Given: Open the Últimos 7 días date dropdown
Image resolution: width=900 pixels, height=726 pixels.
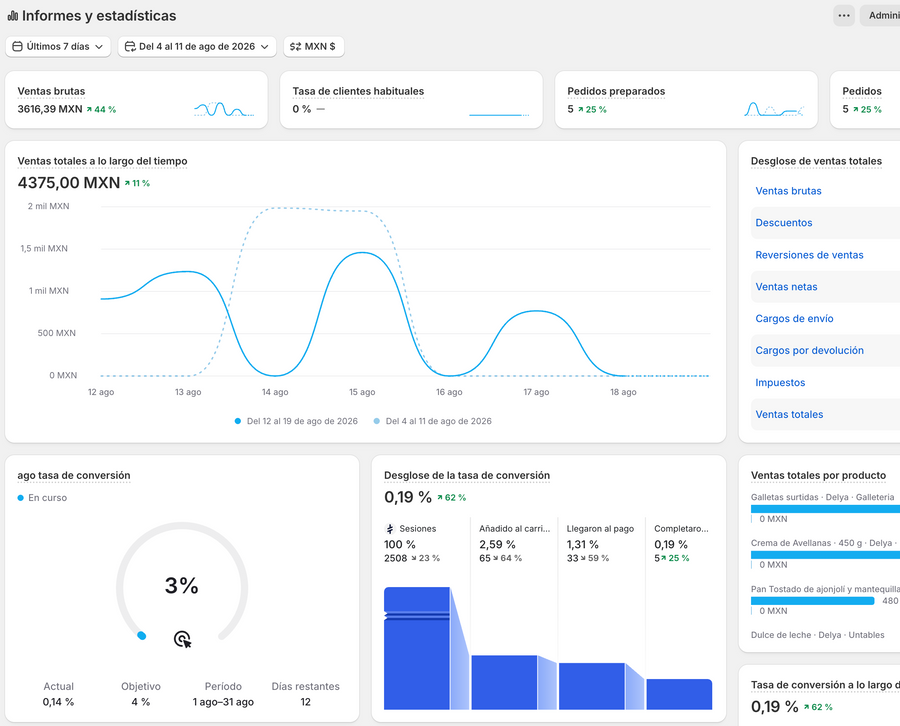Looking at the screenshot, I should click(x=58, y=46).
